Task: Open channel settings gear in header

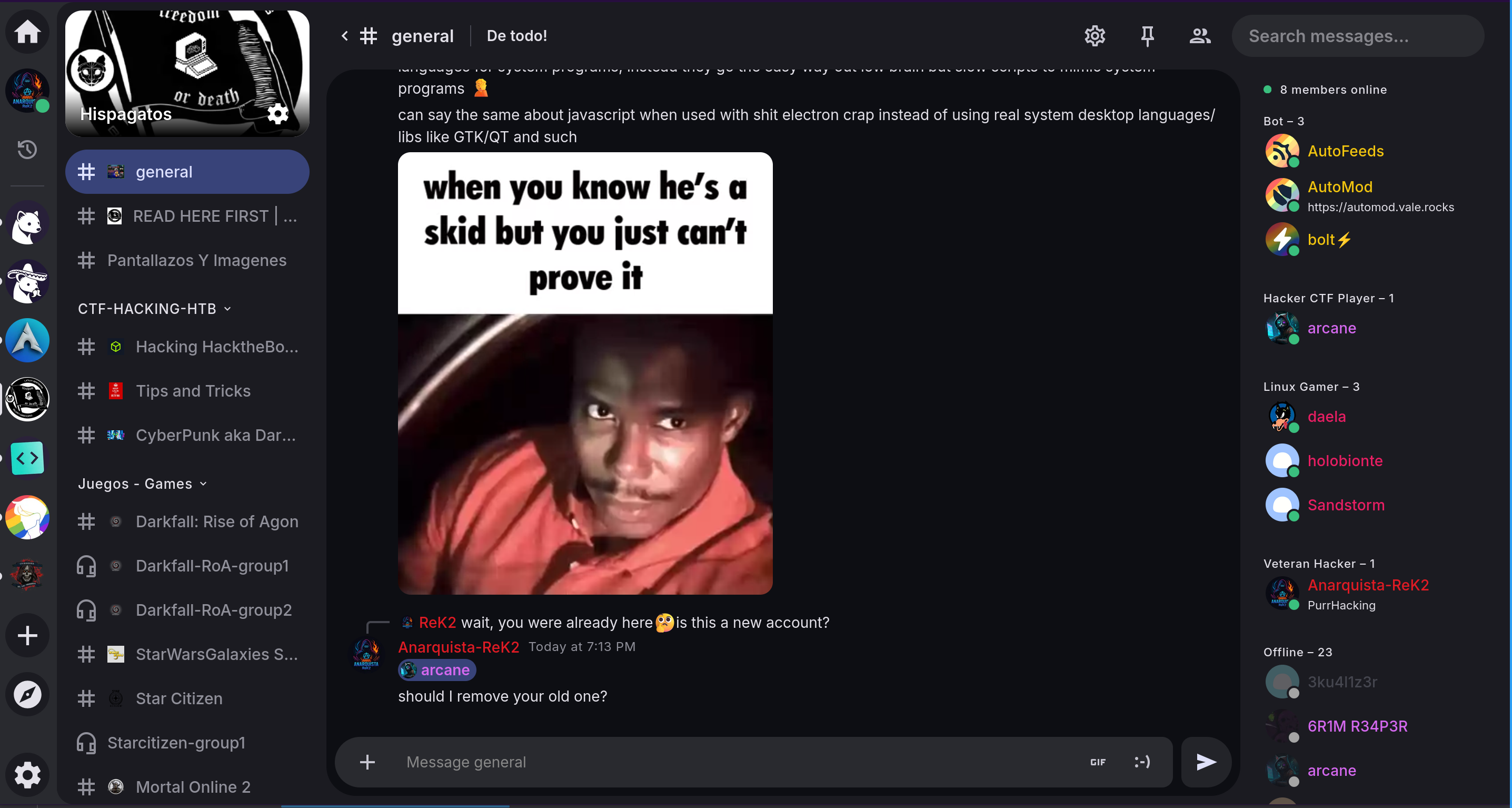Action: click(1095, 36)
